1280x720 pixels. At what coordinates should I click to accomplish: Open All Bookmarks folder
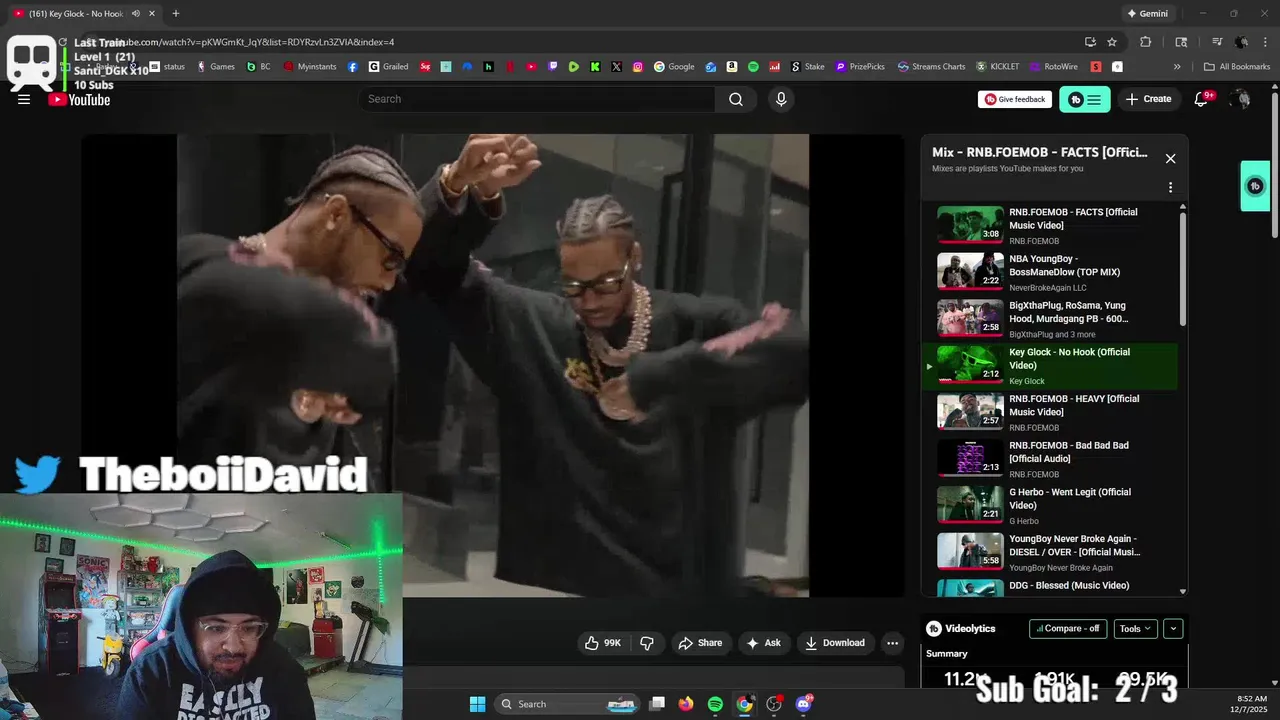[x=1237, y=67]
